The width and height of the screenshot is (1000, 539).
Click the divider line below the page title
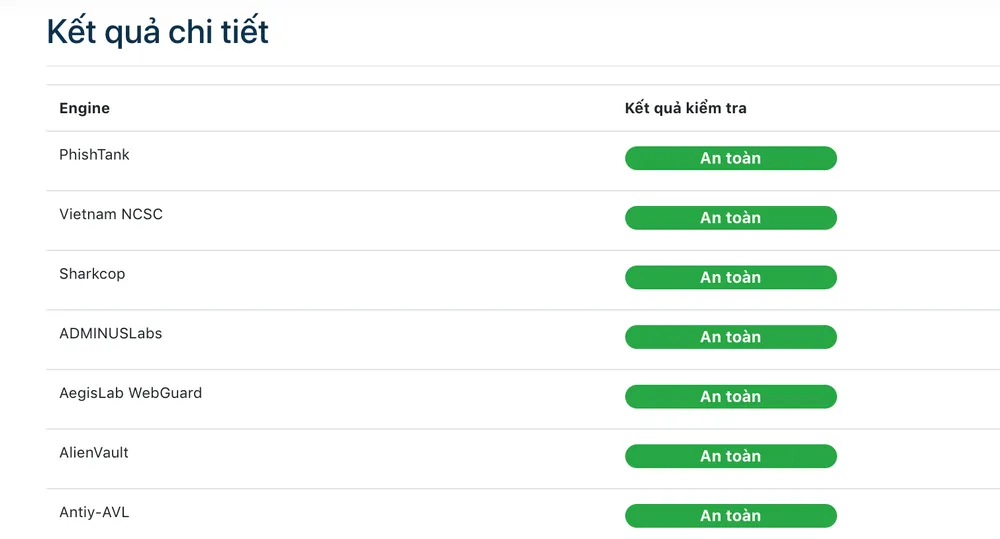[520, 66]
